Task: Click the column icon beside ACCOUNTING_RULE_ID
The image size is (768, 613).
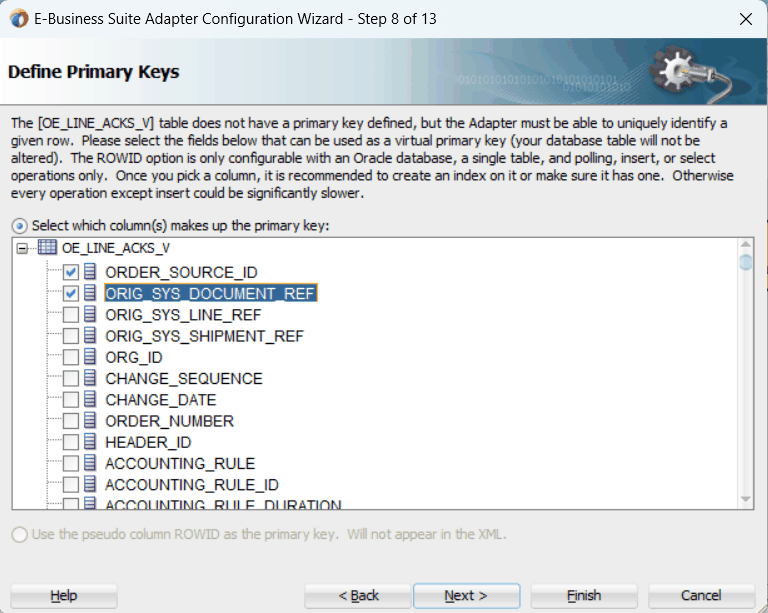Action: [90, 484]
